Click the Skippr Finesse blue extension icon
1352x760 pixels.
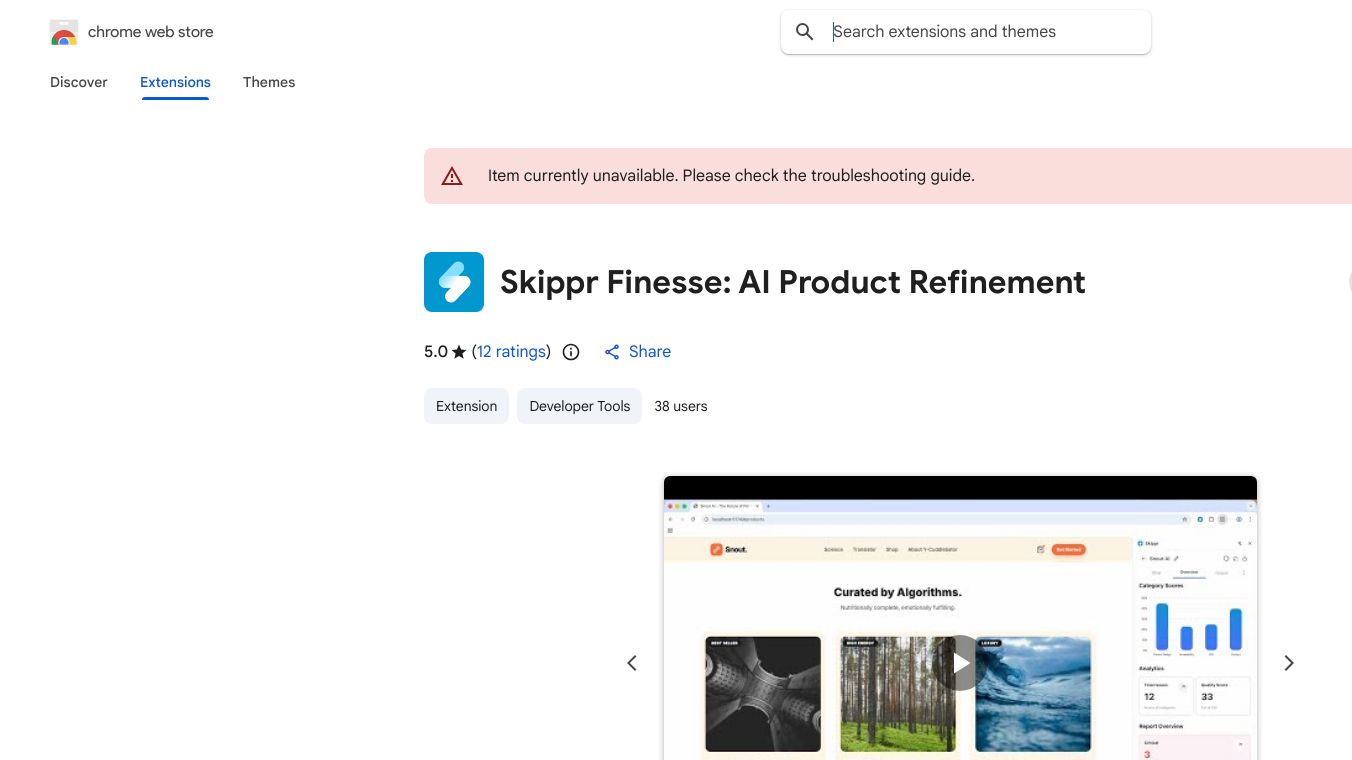[454, 282]
